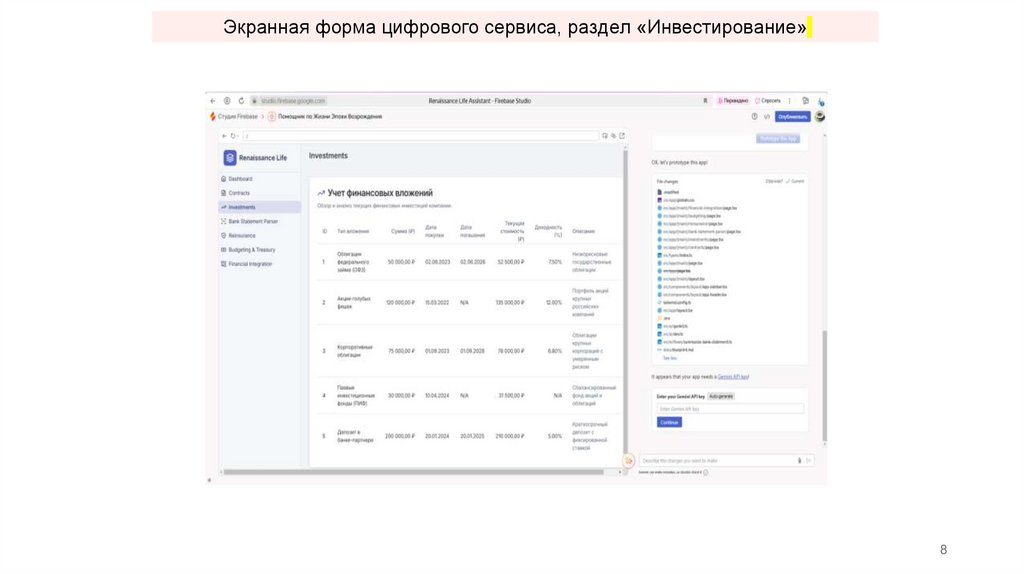Screen dimensions: 1024x574
Task: Select the studio.firebase.google.com address bar
Action: pos(293,101)
